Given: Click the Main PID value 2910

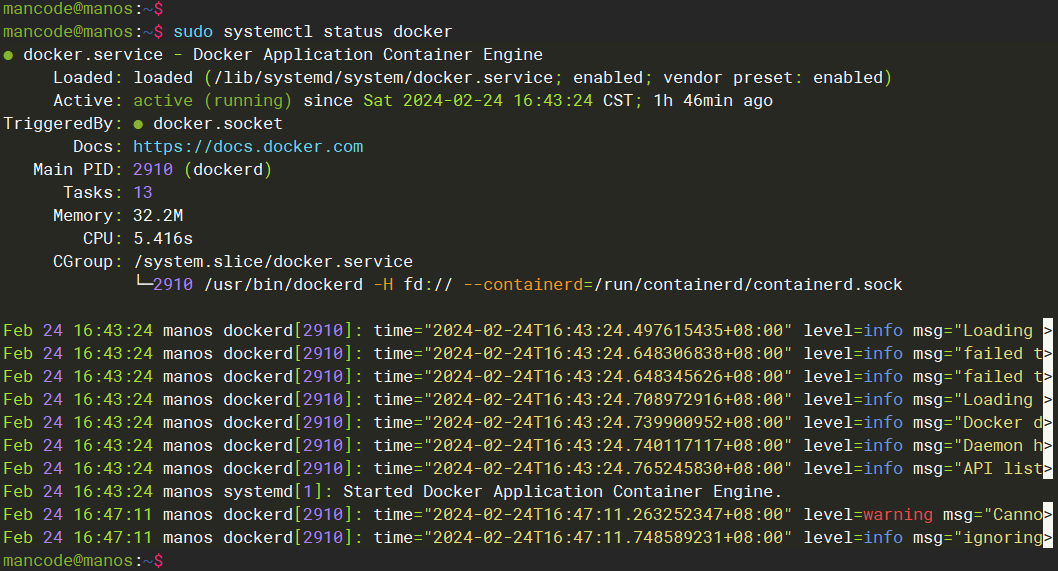Looking at the screenshot, I should click(x=152, y=170).
